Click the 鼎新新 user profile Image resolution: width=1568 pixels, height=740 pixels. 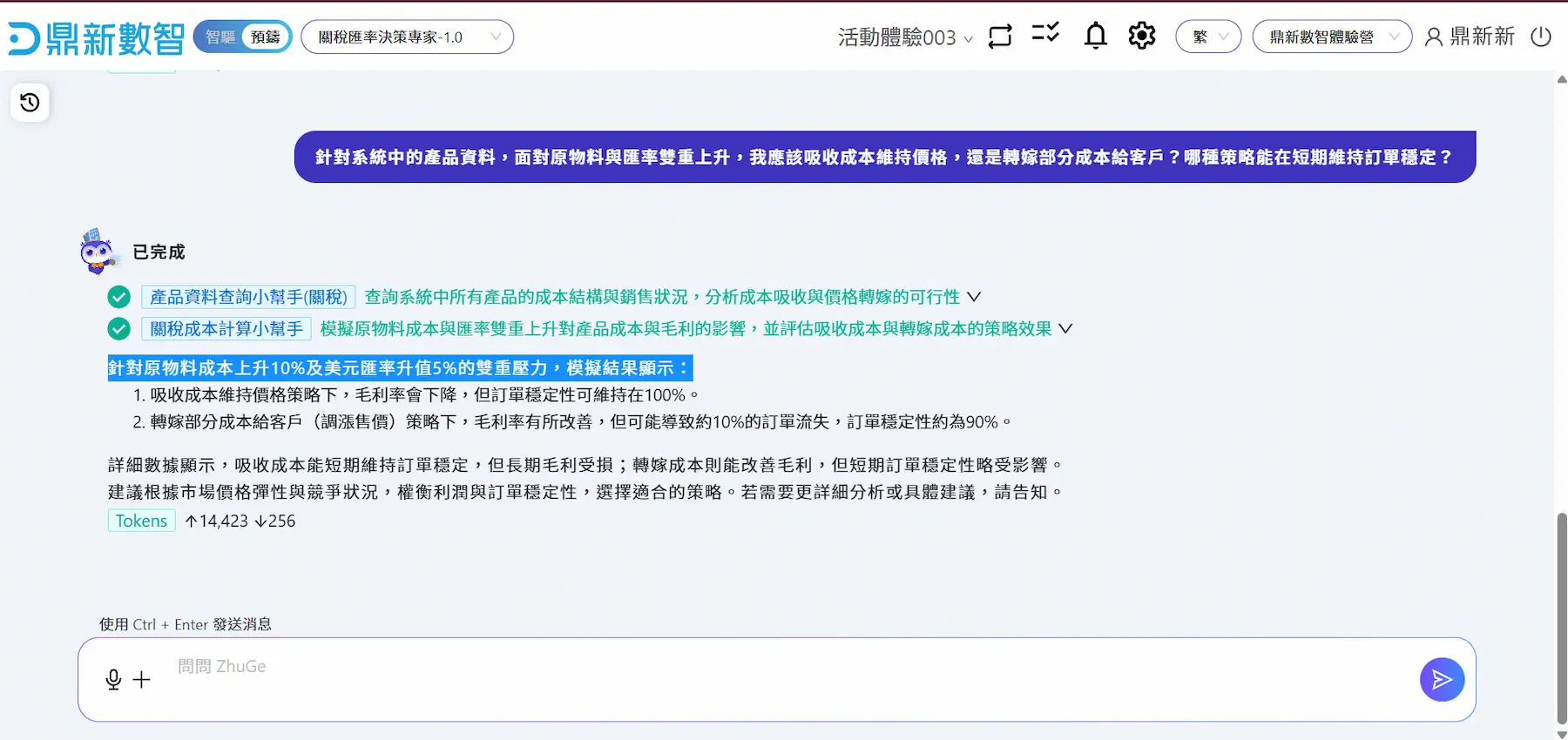(x=1470, y=37)
